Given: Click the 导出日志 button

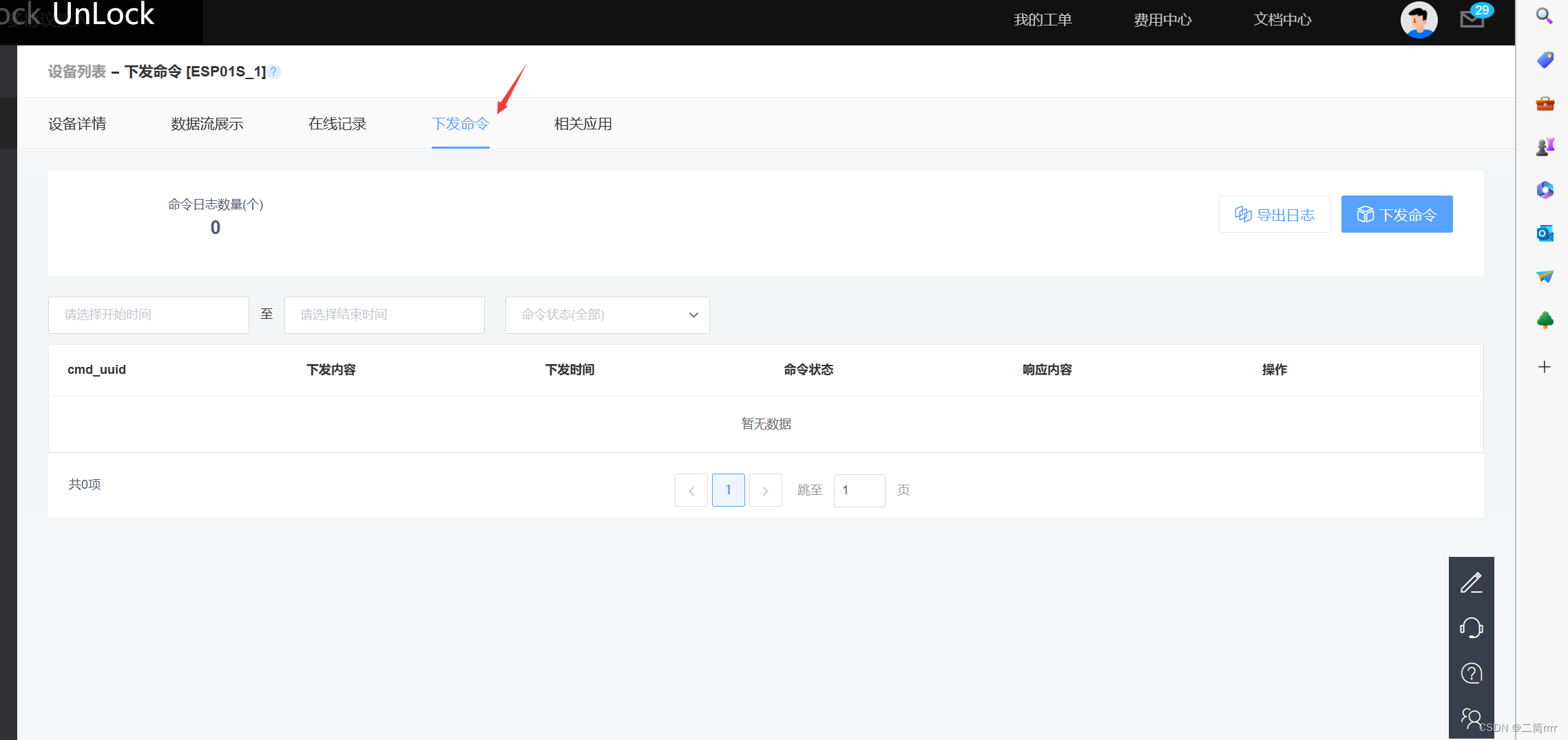Looking at the screenshot, I should (x=1275, y=214).
